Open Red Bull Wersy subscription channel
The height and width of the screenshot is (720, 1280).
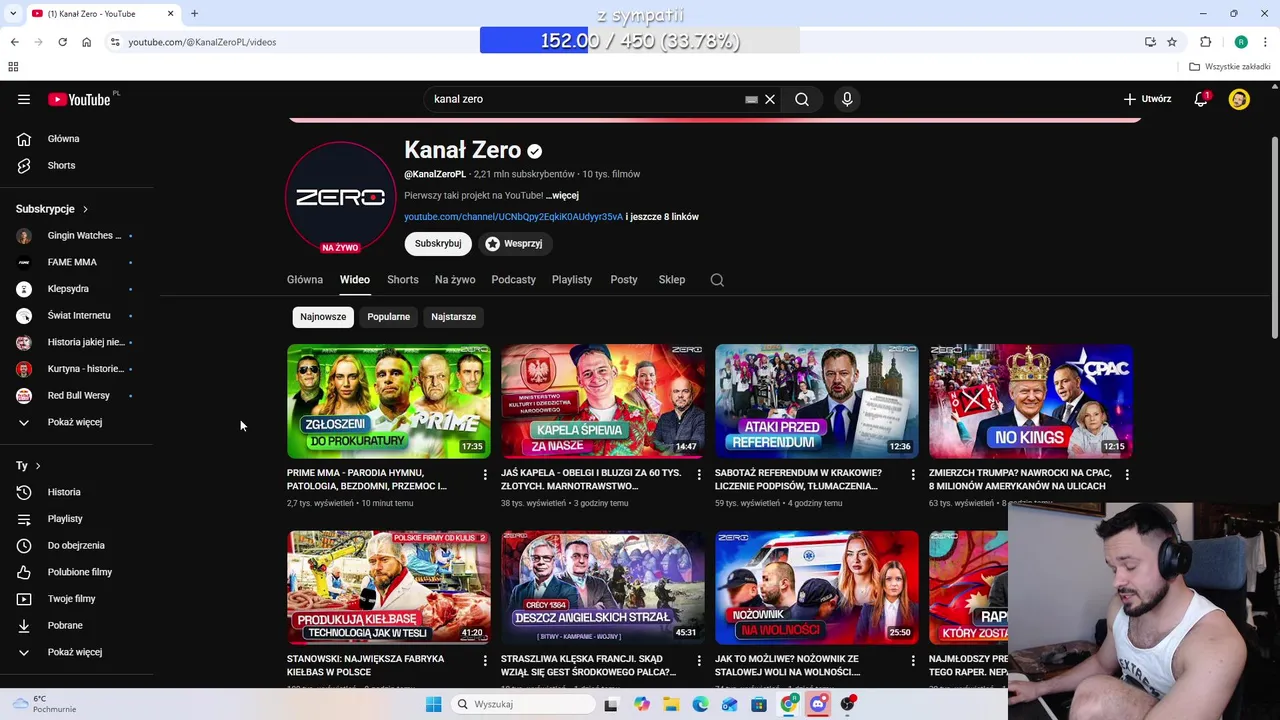coord(76,395)
